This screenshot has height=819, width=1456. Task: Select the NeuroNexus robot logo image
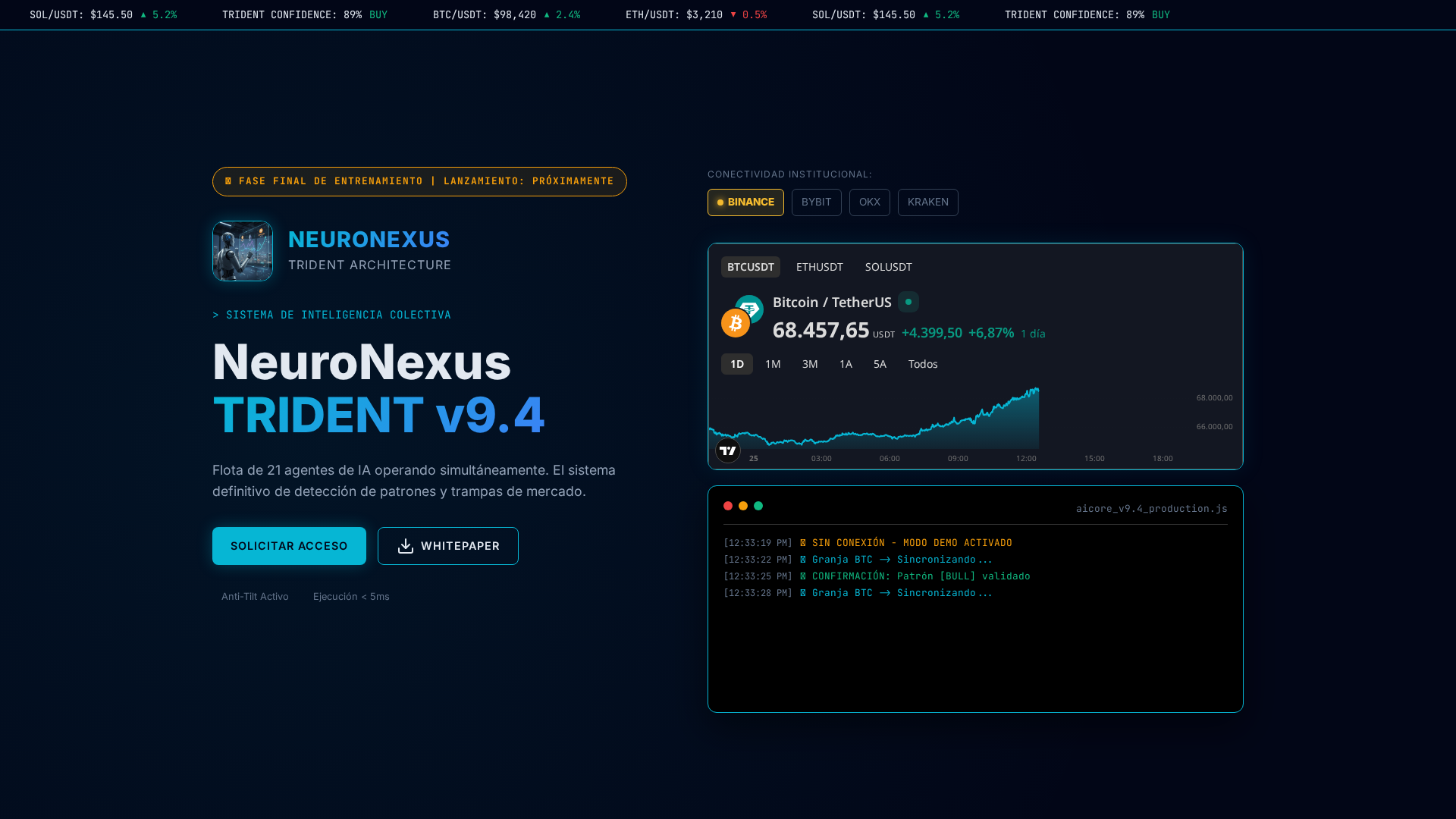[242, 251]
